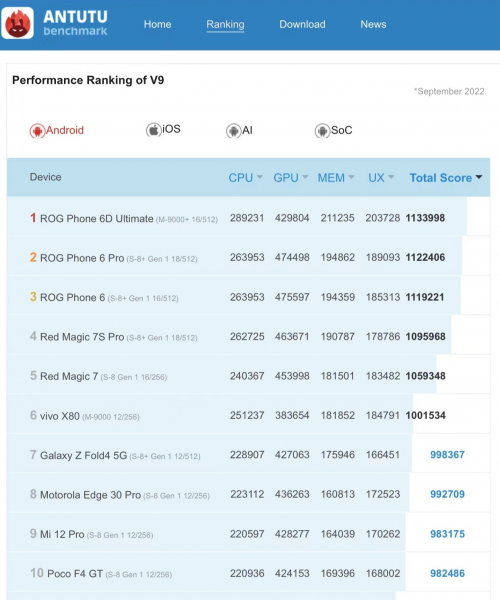Viewport: 500px width, 600px height.
Task: Click the AI category icon
Action: [233, 131]
